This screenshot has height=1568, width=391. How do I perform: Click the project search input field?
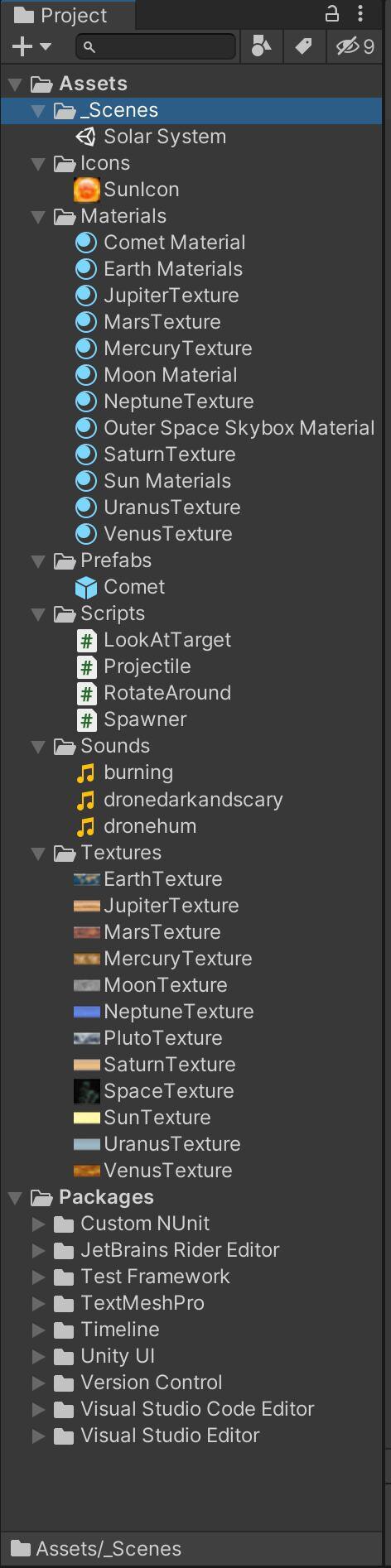point(156,47)
